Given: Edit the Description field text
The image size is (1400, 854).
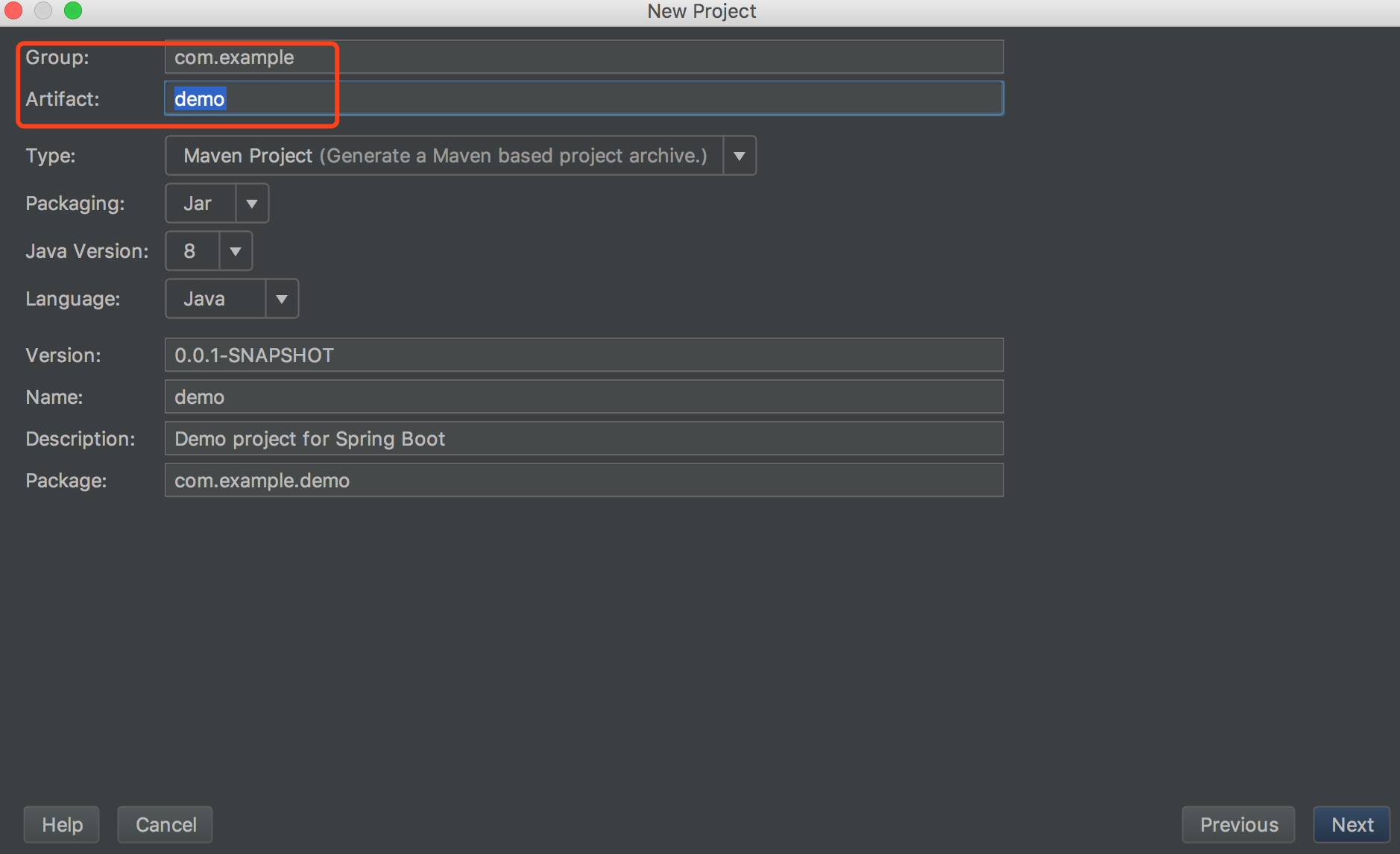Looking at the screenshot, I should [x=522, y=438].
